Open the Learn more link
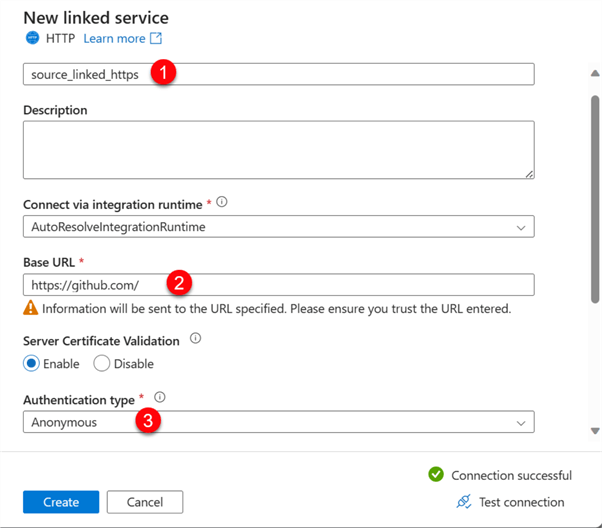602x528 pixels. (x=114, y=39)
